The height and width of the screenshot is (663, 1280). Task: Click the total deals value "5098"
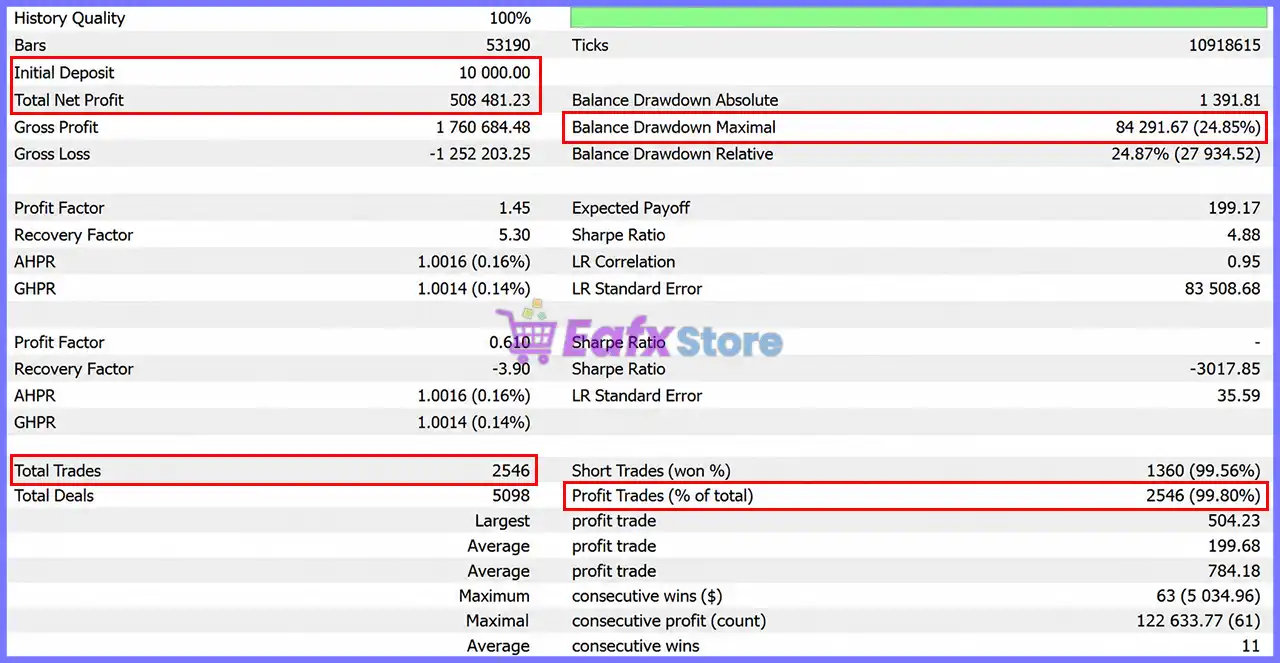512,496
